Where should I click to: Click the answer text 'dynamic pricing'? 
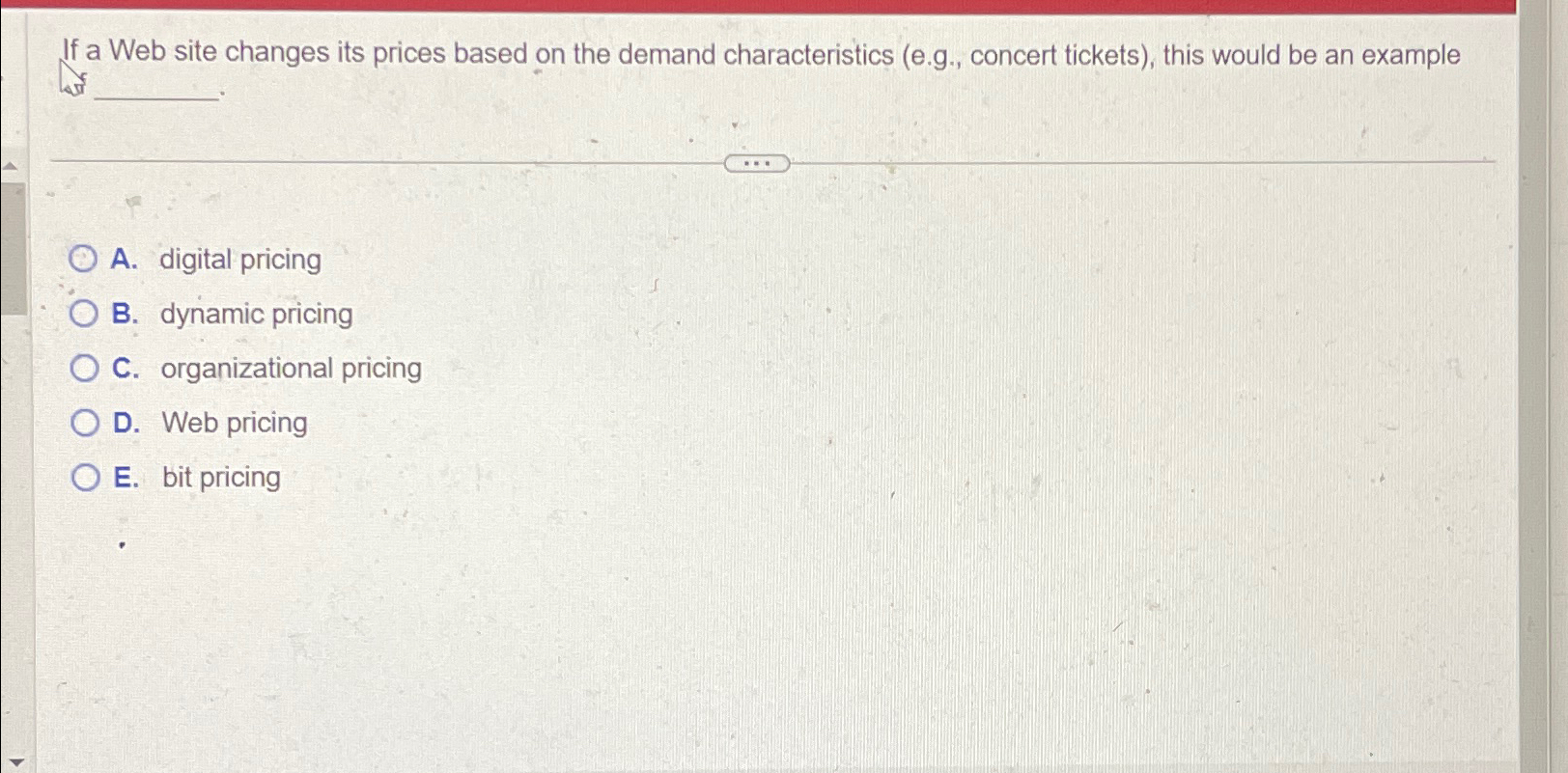[256, 313]
